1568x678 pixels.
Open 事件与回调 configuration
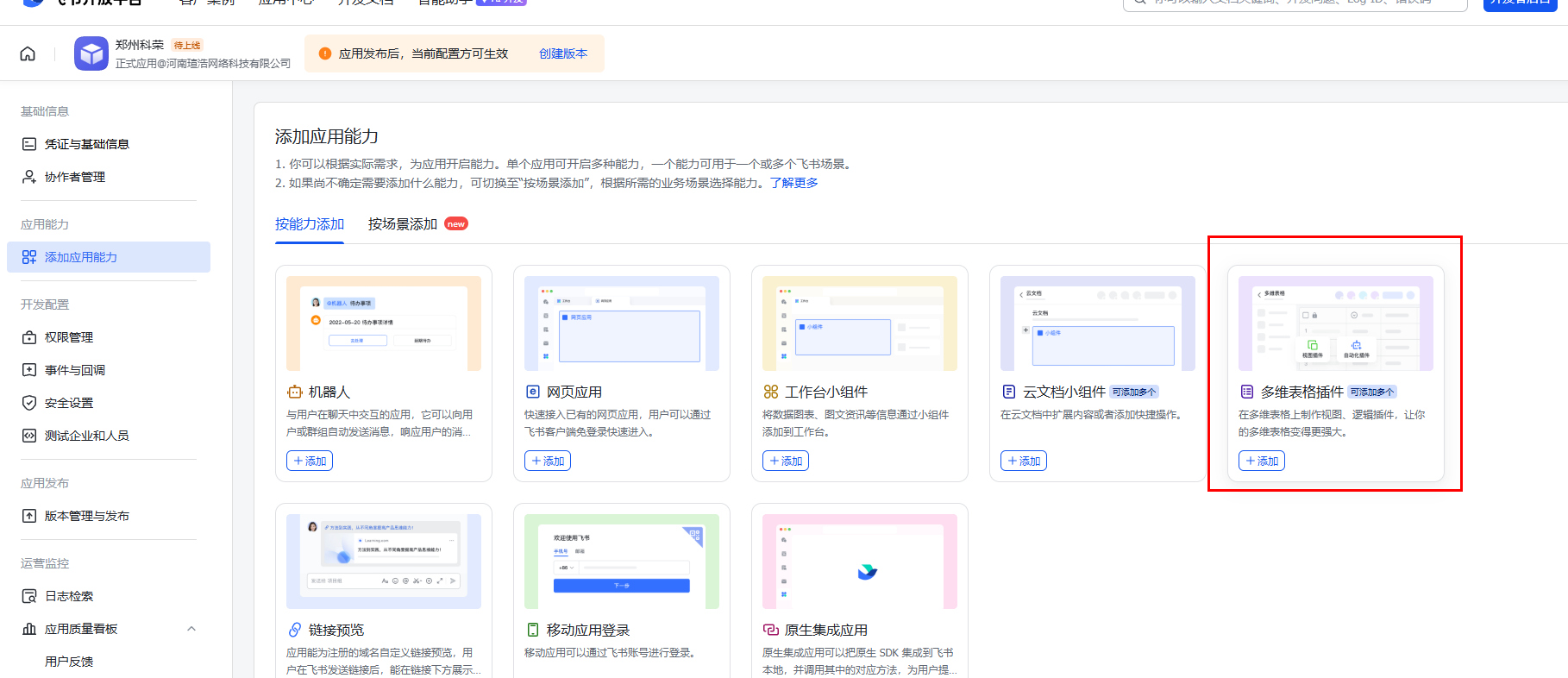coord(74,370)
